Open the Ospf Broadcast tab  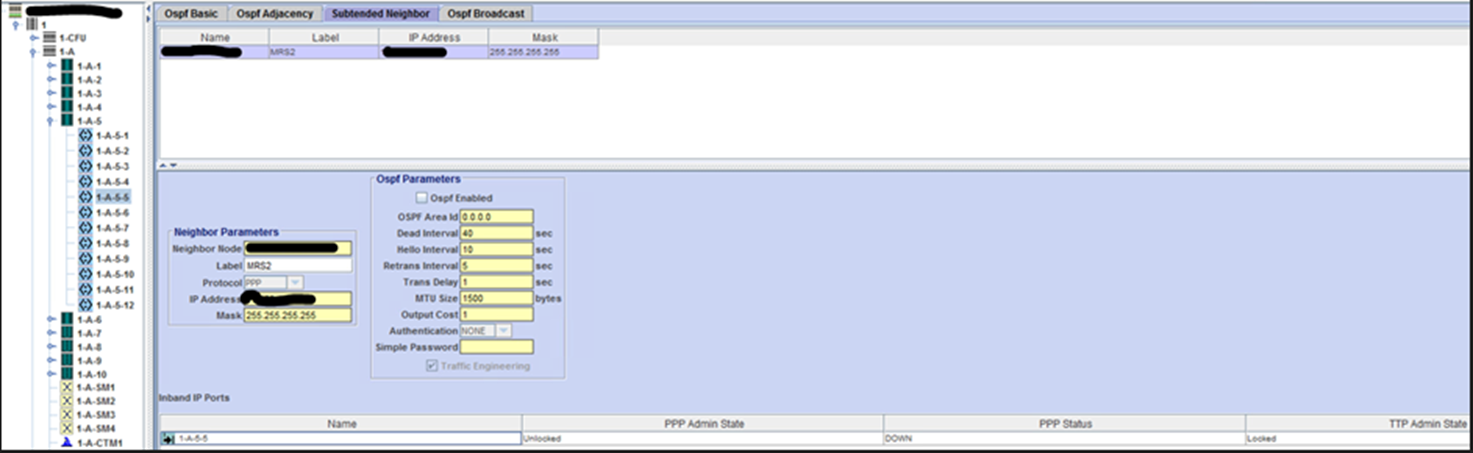click(x=486, y=14)
